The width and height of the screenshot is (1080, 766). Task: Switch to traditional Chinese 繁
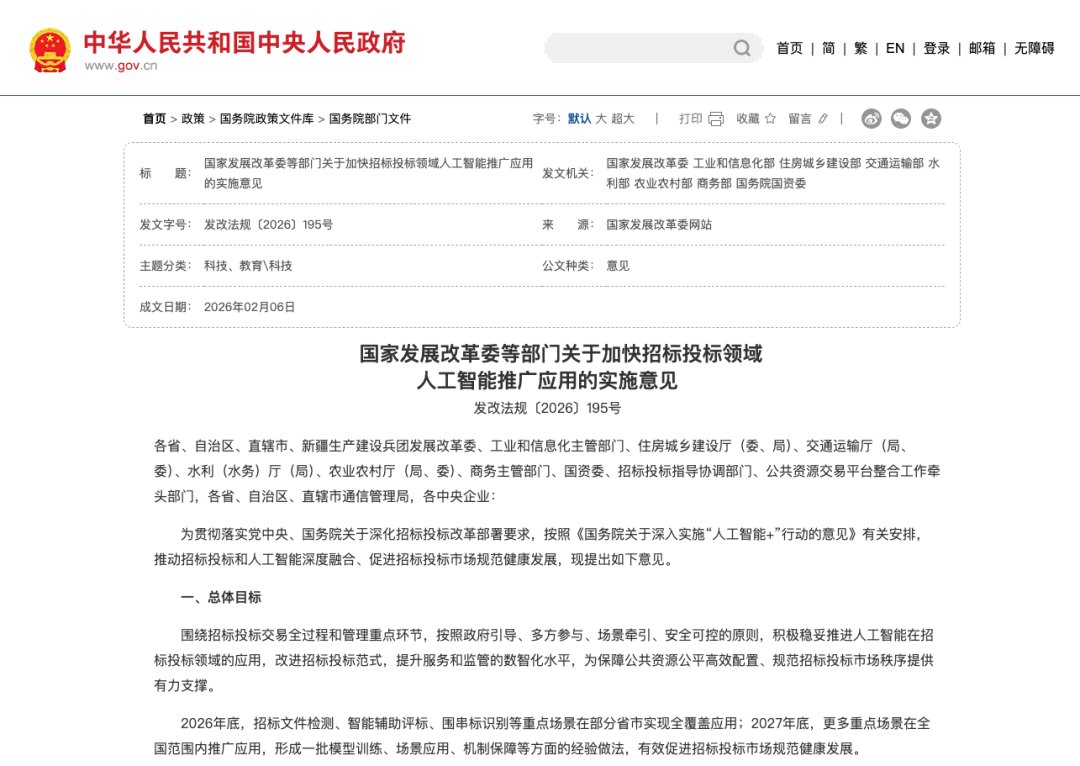pos(860,48)
